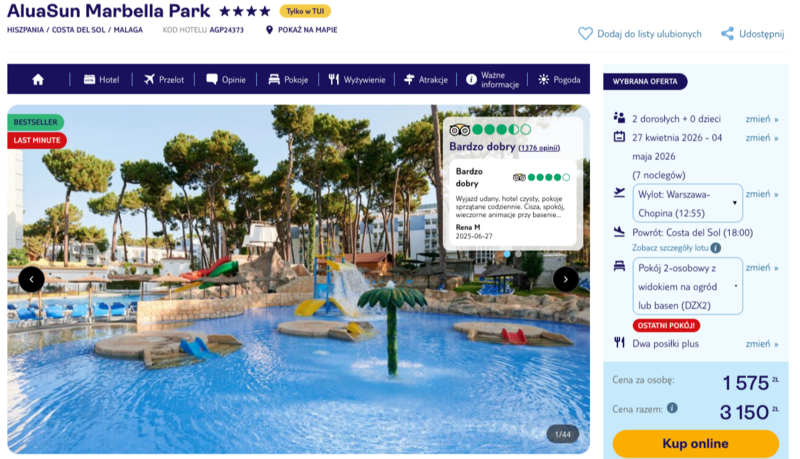Click the share icon beside Udostępnij
800x459 pixels.
click(727, 34)
